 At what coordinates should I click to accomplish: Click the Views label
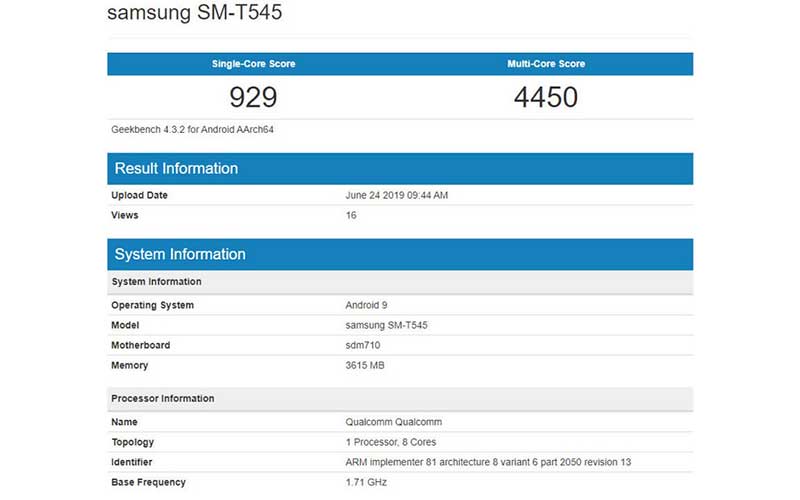tap(124, 215)
